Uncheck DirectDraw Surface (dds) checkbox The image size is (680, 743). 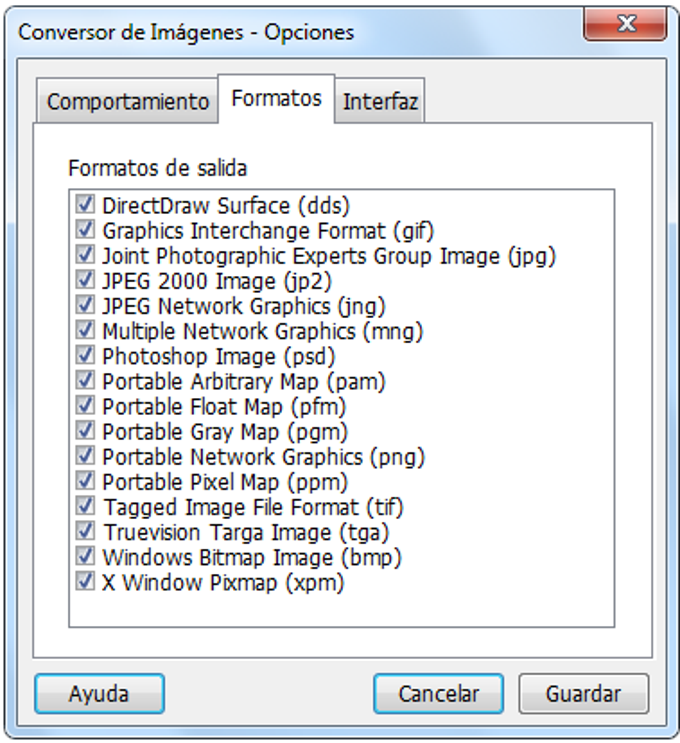(85, 206)
